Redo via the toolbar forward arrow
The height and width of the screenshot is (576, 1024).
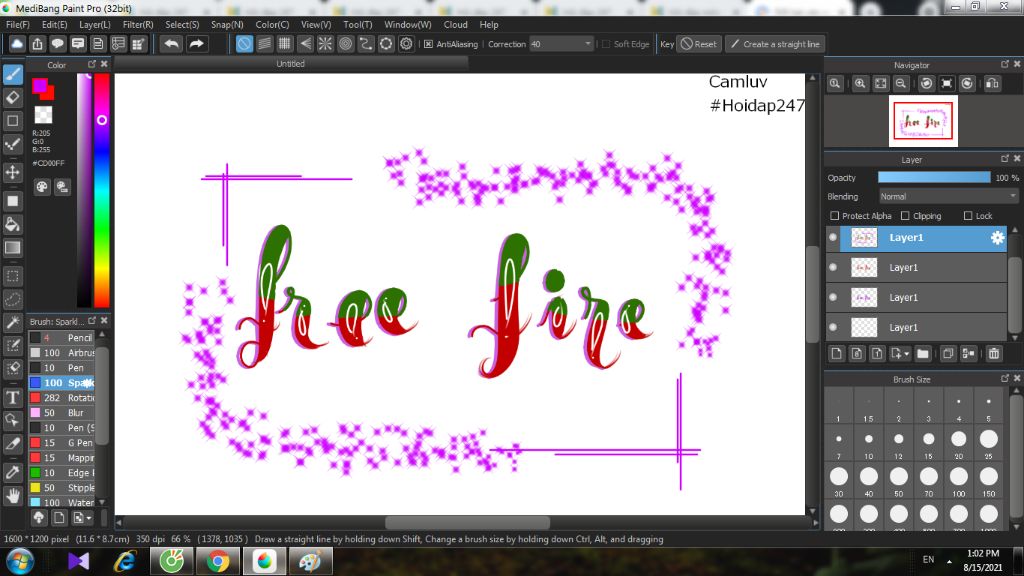pos(196,44)
